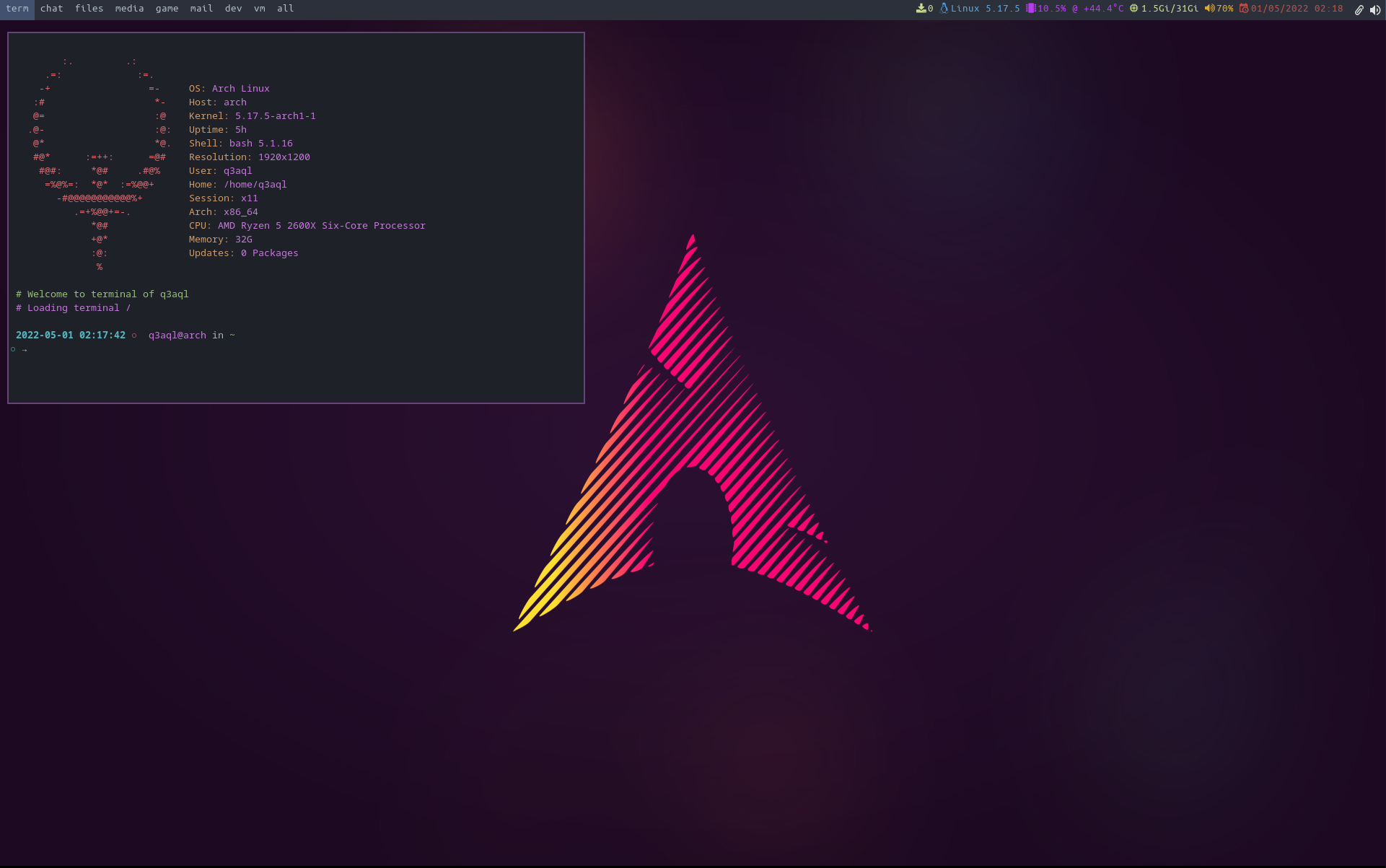This screenshot has width=1386, height=868.
Task: Click the Shell: bash 5.1.16 line
Action: click(241, 144)
